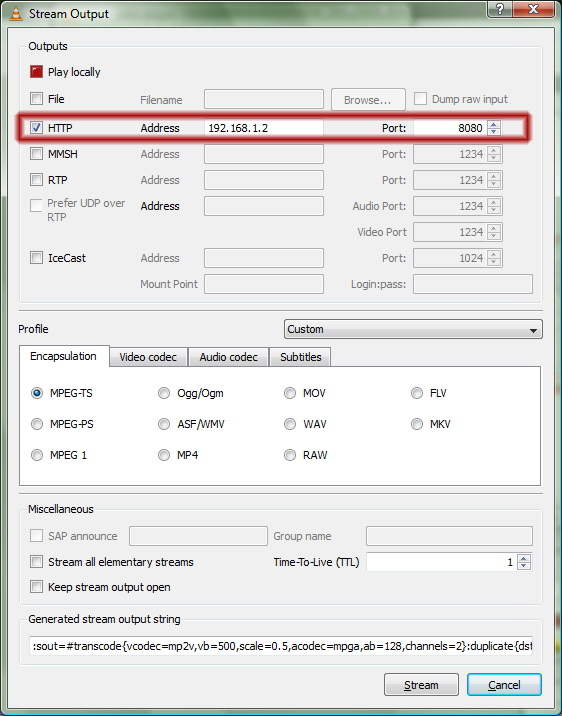
Task: Click the generated stream output string field
Action: tap(281, 646)
